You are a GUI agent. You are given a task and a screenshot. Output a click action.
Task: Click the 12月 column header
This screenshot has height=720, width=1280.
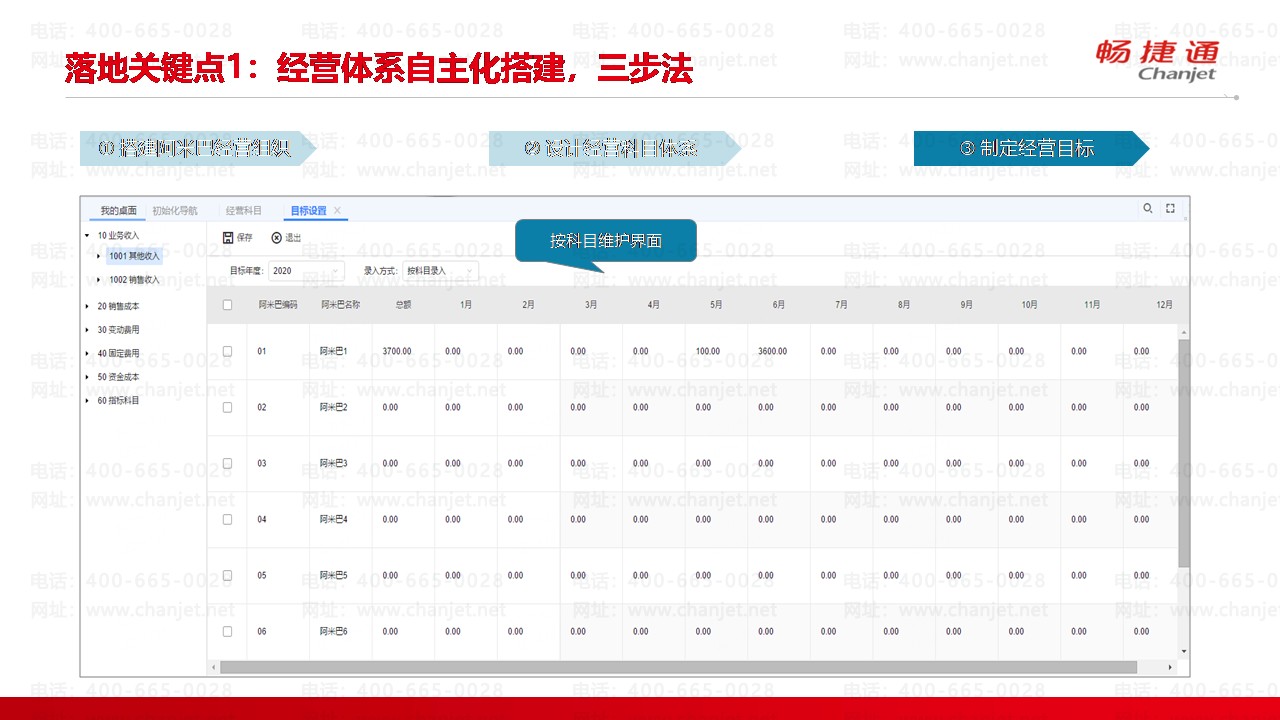point(1164,305)
